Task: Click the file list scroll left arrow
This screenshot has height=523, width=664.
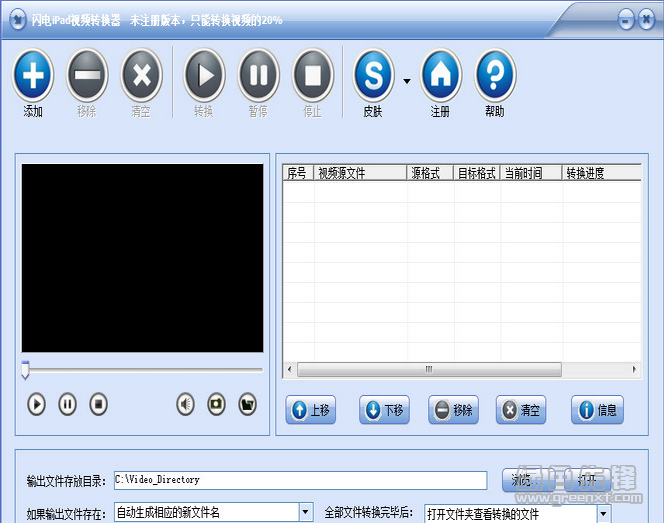Action: click(290, 369)
